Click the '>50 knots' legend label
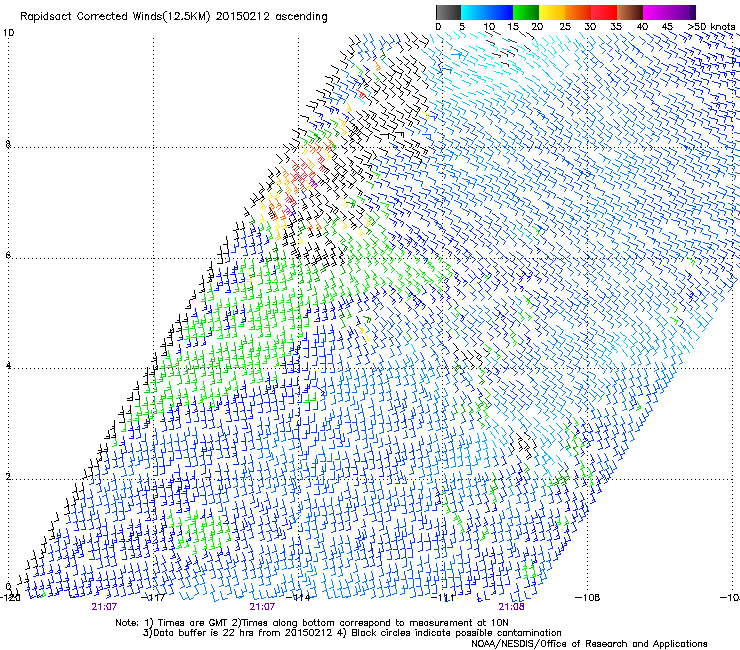Viewport: 740px width, 650px height. [x=711, y=27]
